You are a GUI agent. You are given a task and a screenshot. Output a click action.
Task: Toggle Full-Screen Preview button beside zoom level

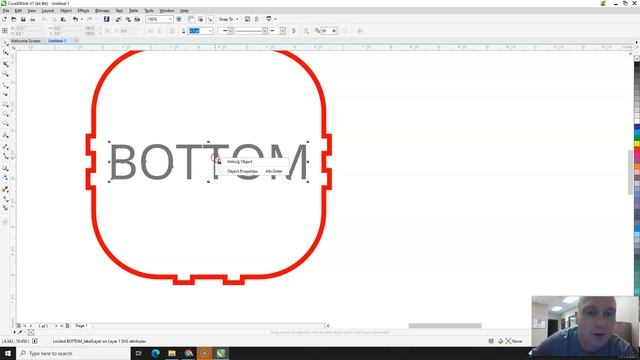(179, 19)
